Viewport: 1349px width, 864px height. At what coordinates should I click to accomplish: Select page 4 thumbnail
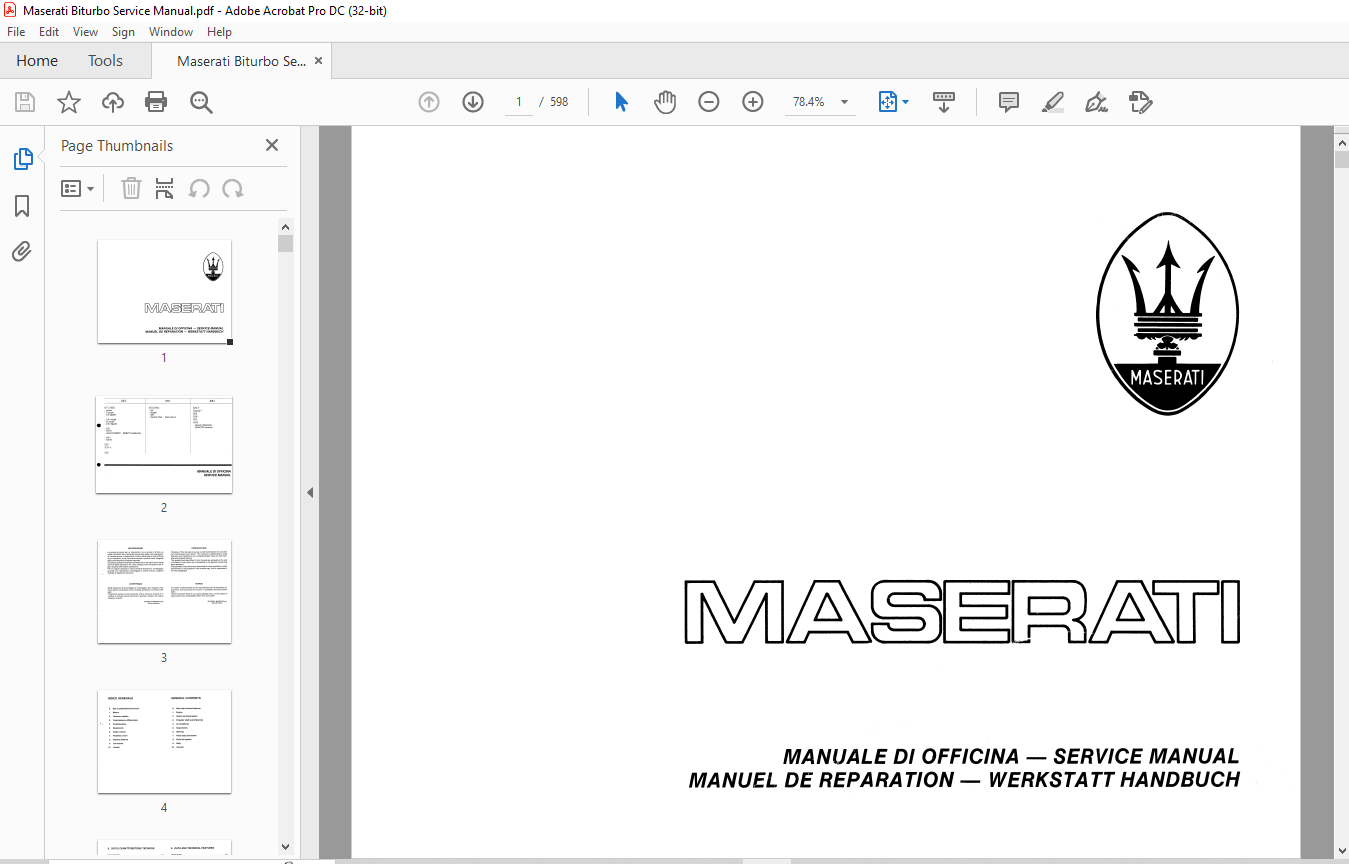[x=164, y=742]
